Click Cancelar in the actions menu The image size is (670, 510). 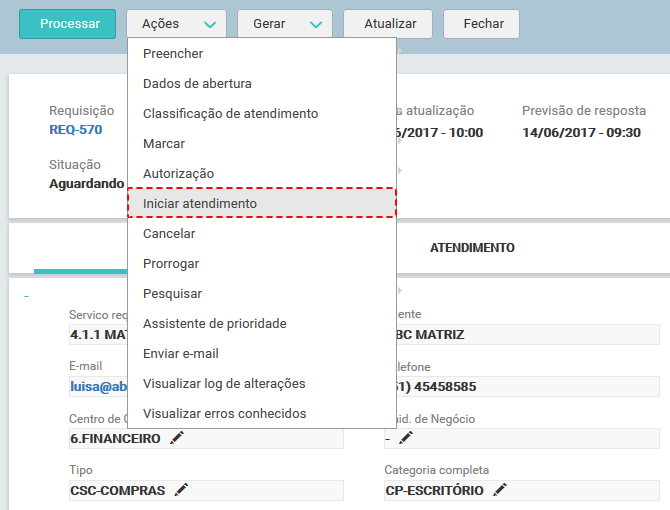click(x=262, y=234)
